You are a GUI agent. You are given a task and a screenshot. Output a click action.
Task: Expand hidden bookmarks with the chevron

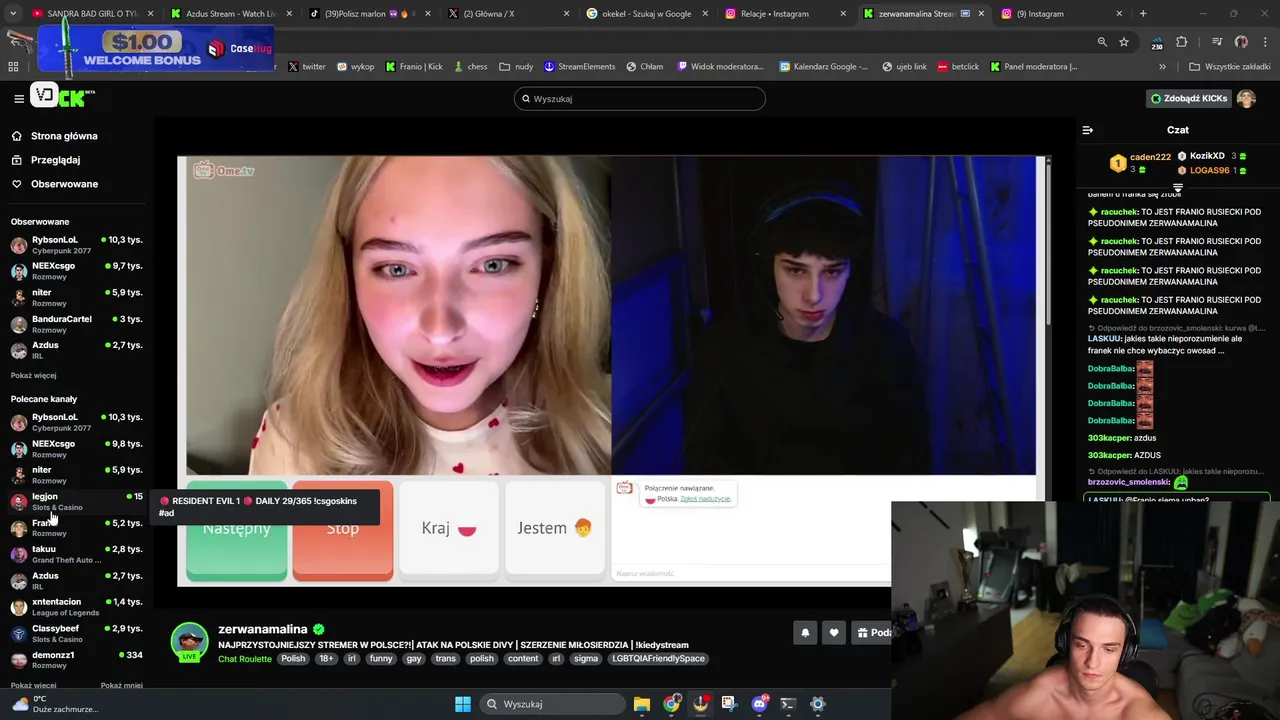coord(1162,67)
